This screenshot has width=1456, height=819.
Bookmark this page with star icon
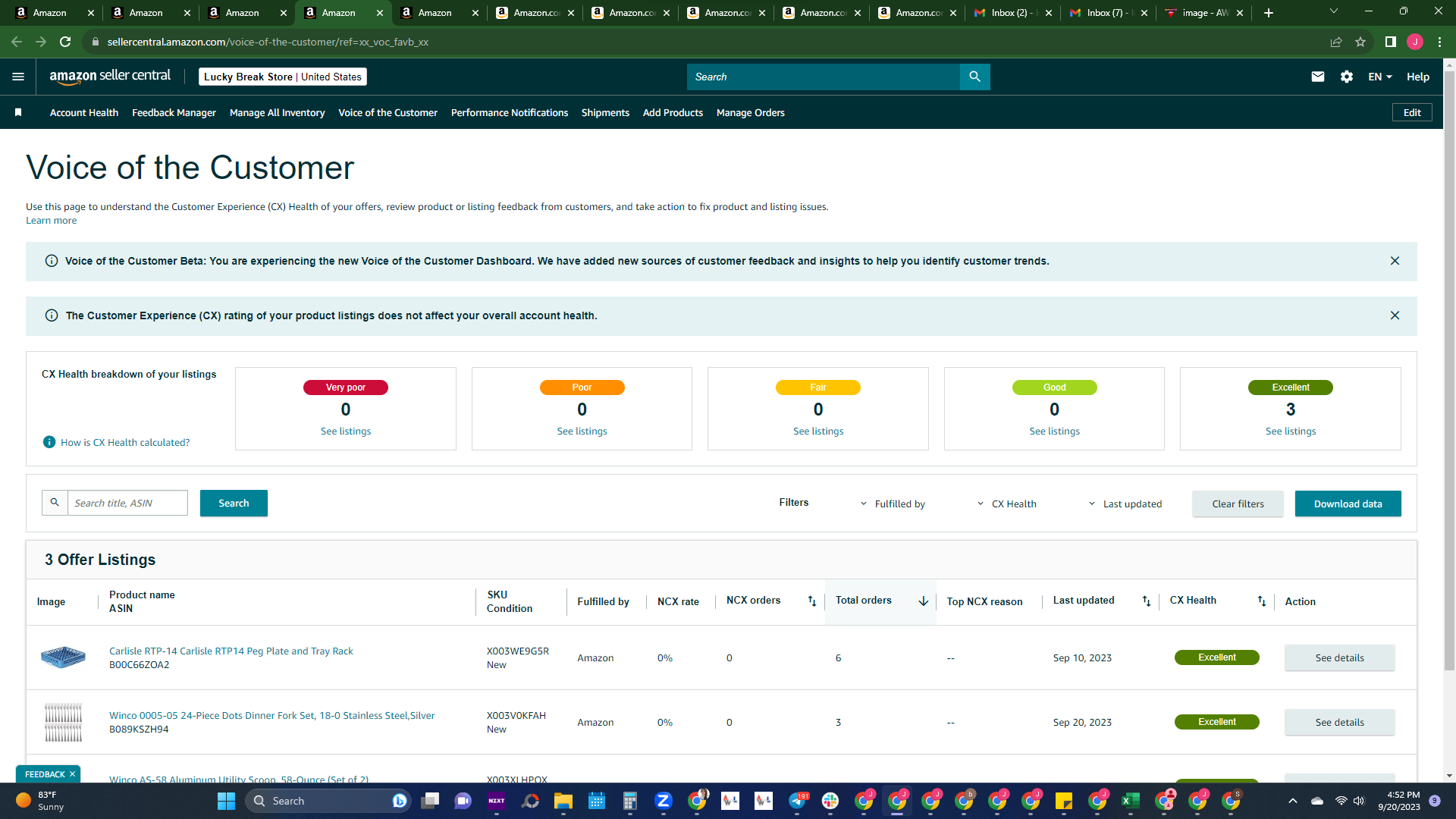(1360, 42)
